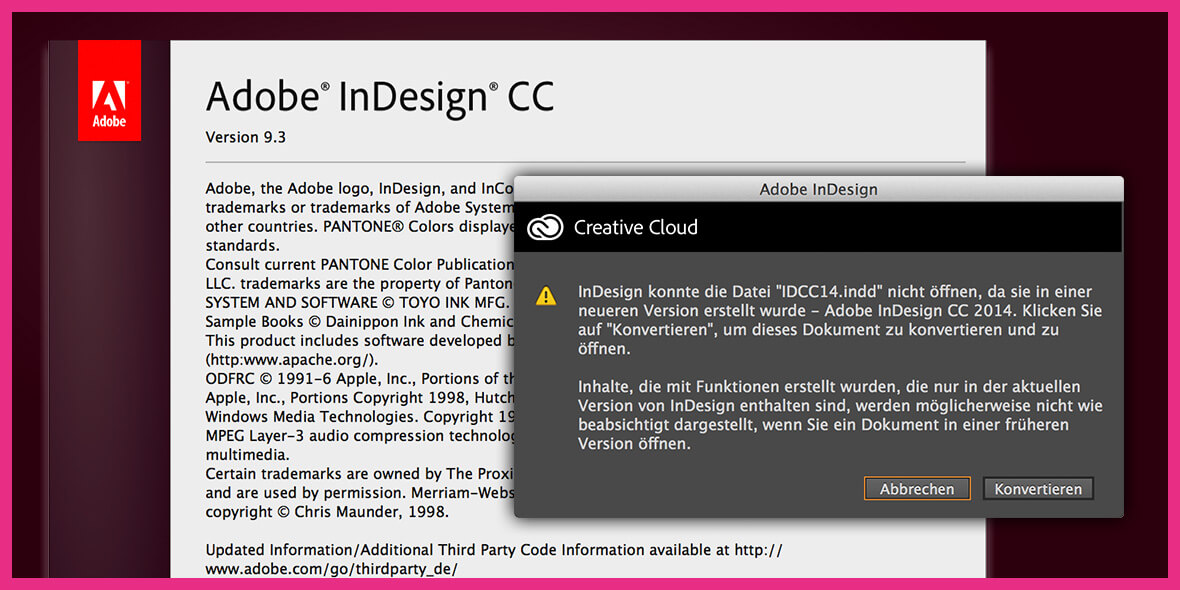Click the Creative Cloud text label
Image resolution: width=1180 pixels, height=590 pixels.
[x=635, y=227]
